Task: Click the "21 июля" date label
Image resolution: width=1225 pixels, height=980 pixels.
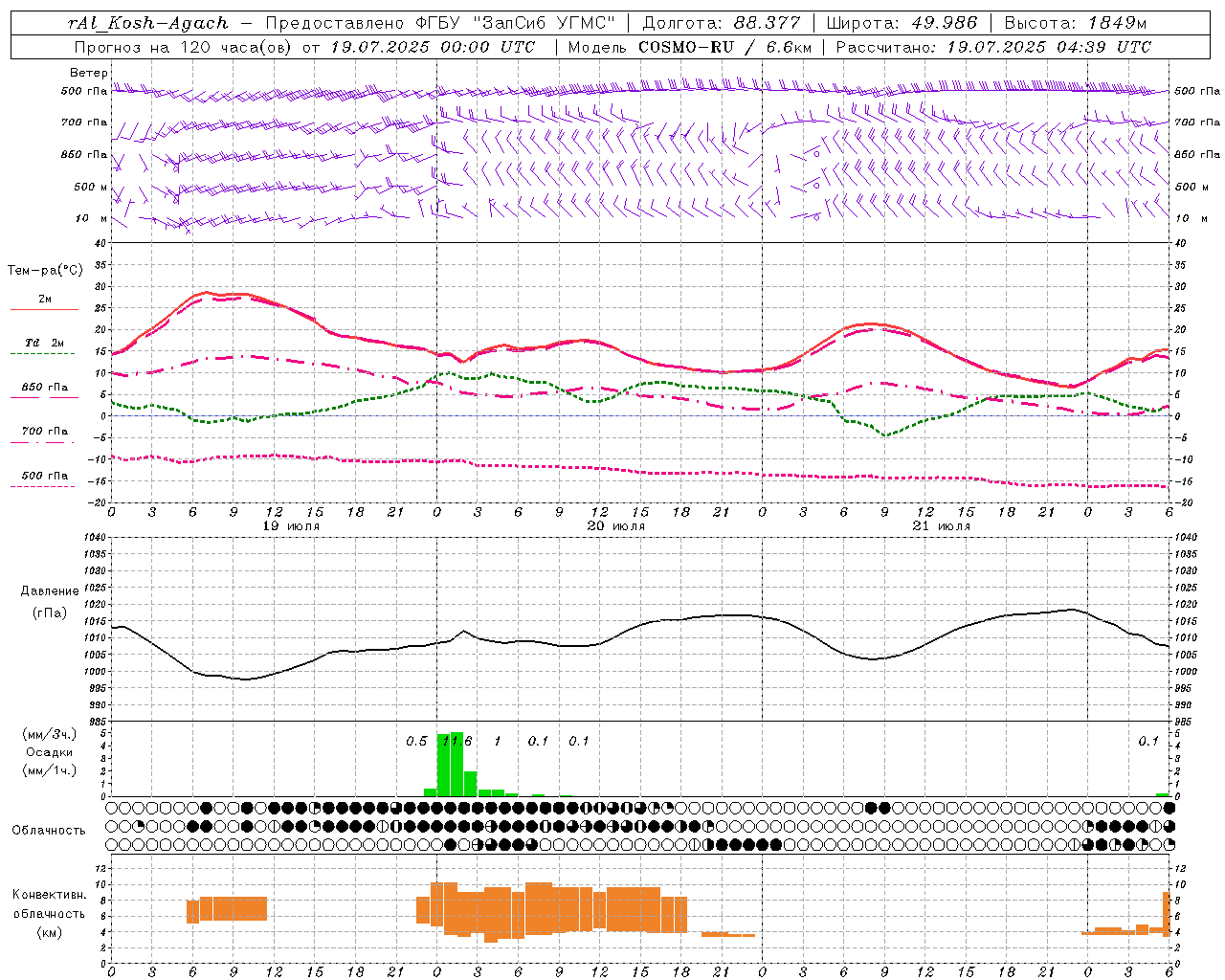Action: (942, 526)
